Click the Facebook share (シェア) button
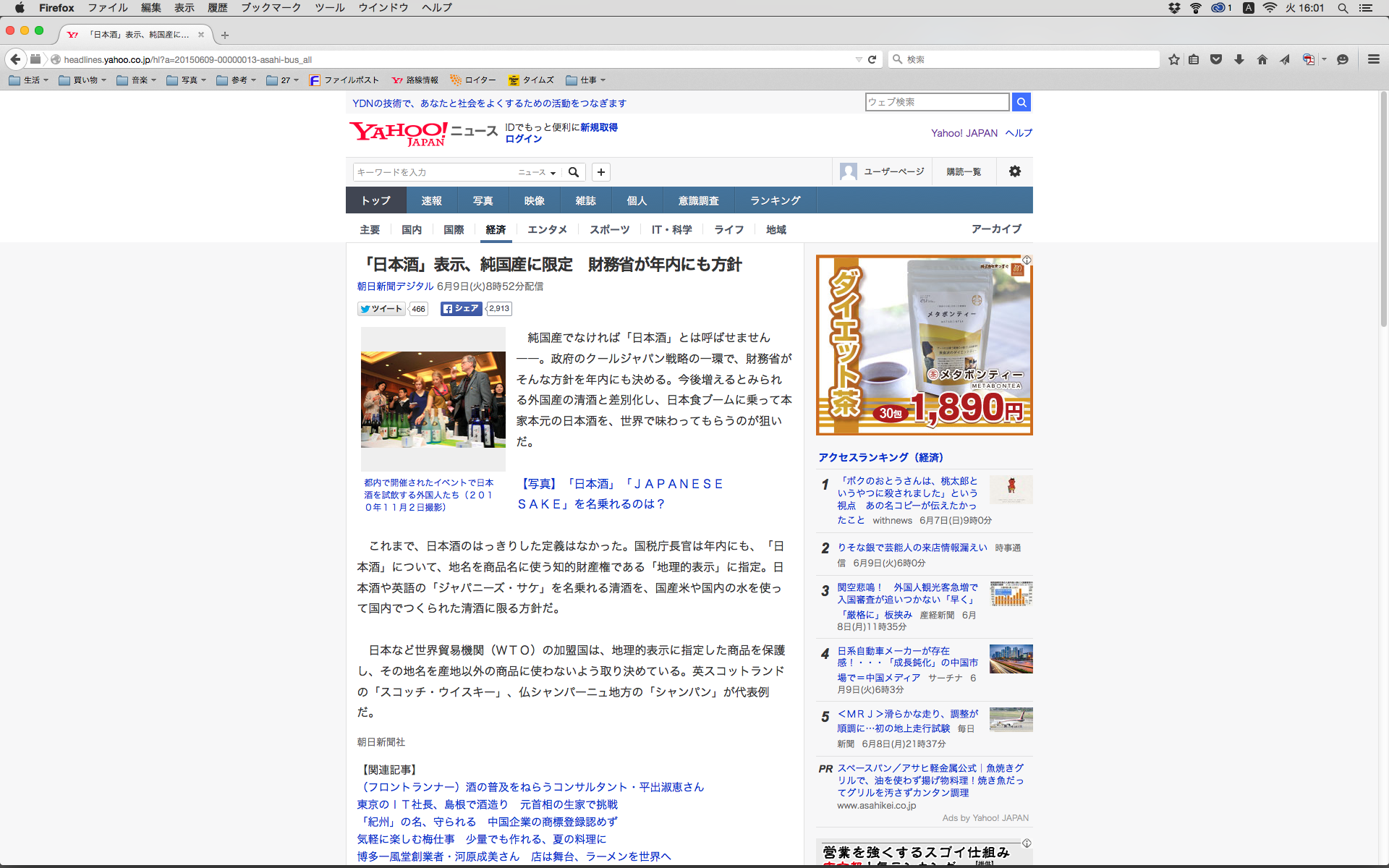Image resolution: width=1389 pixels, height=868 pixels. tap(461, 309)
